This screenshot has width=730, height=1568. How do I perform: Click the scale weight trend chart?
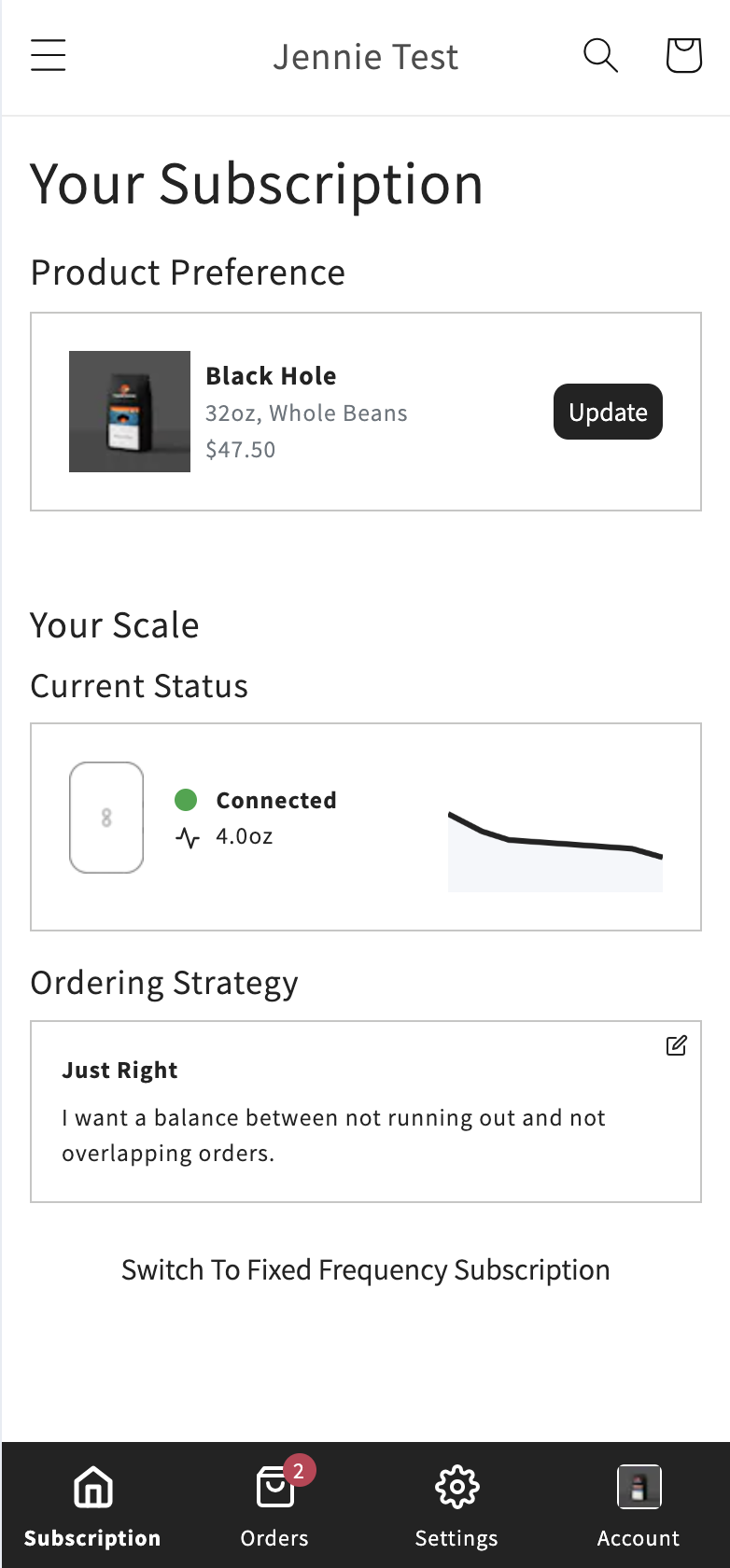(555, 850)
